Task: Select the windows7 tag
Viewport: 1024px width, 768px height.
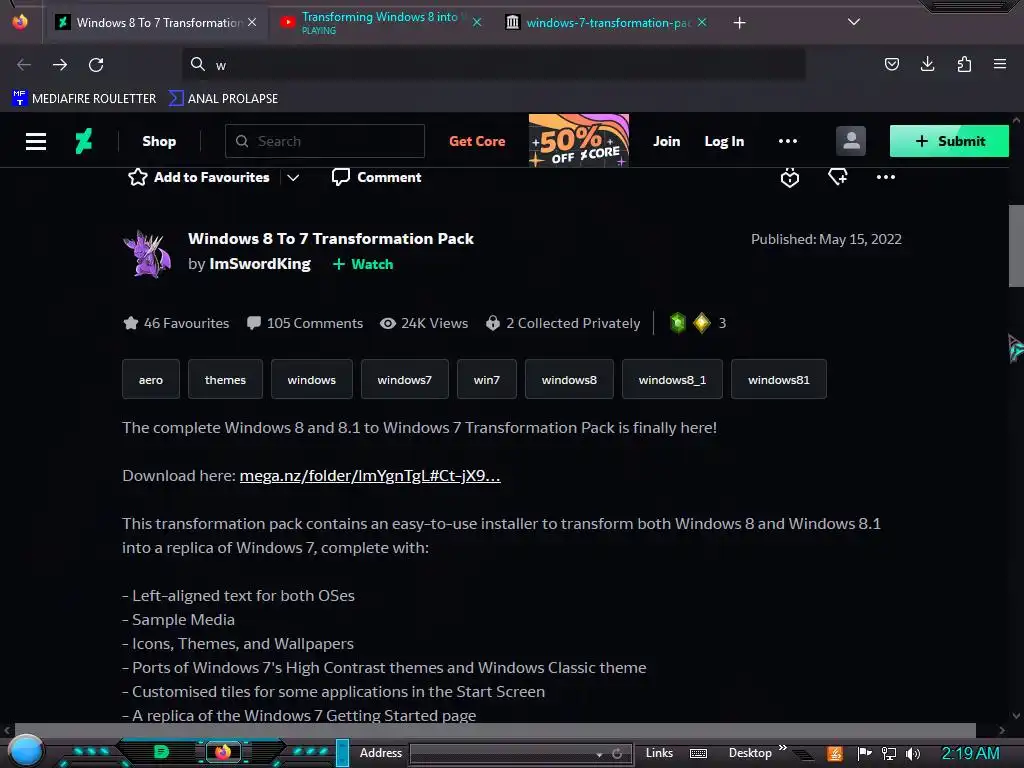Action: 405,379
